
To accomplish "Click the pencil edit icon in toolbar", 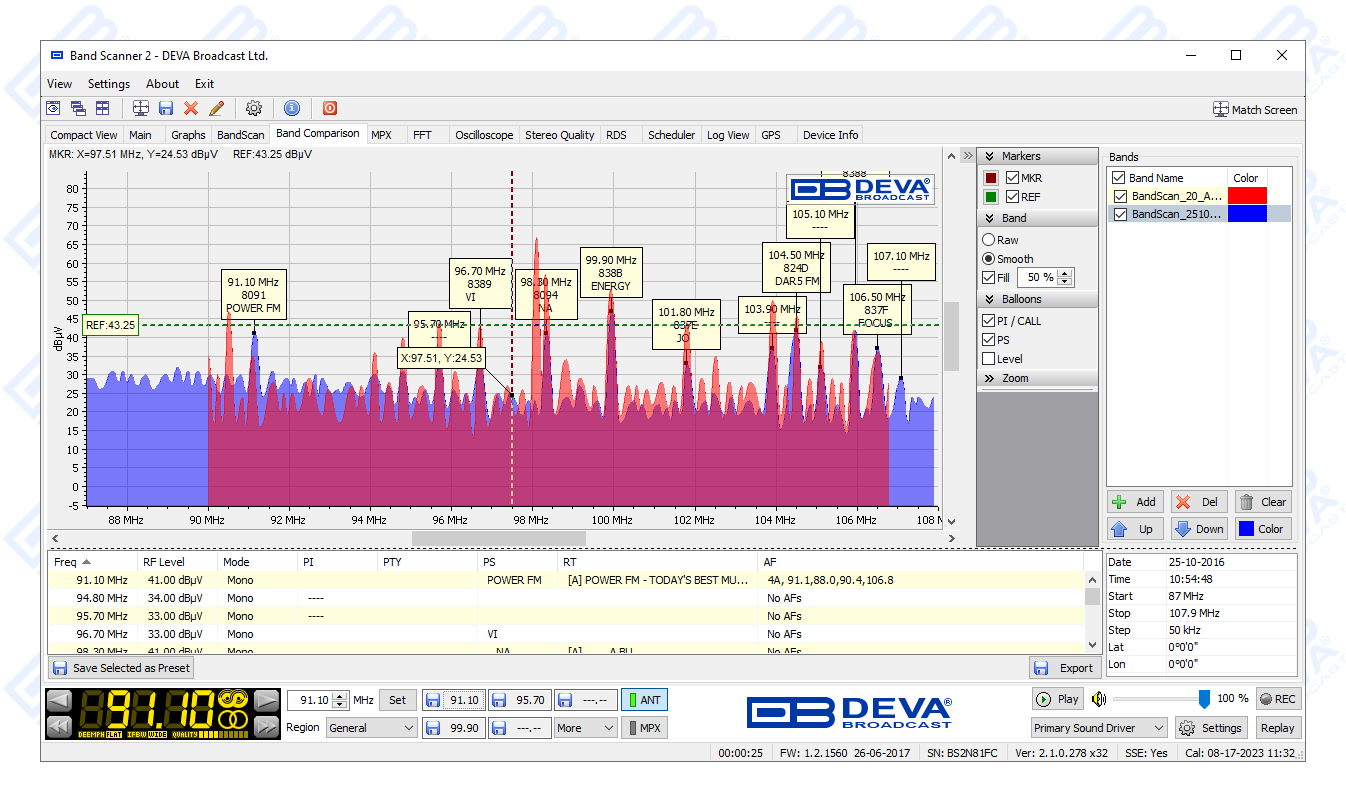I will (x=216, y=108).
